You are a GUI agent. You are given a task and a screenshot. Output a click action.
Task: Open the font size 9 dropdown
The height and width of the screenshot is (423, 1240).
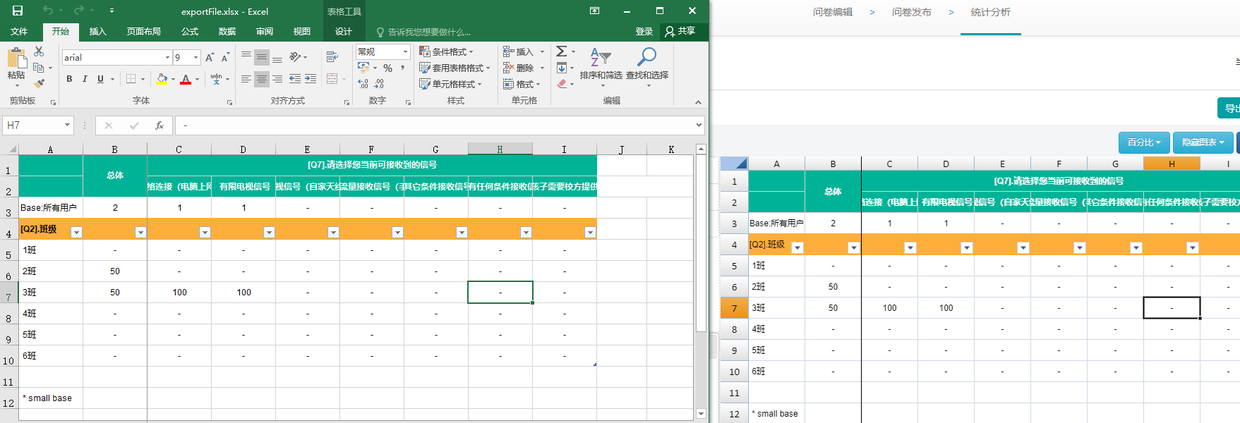click(x=195, y=58)
